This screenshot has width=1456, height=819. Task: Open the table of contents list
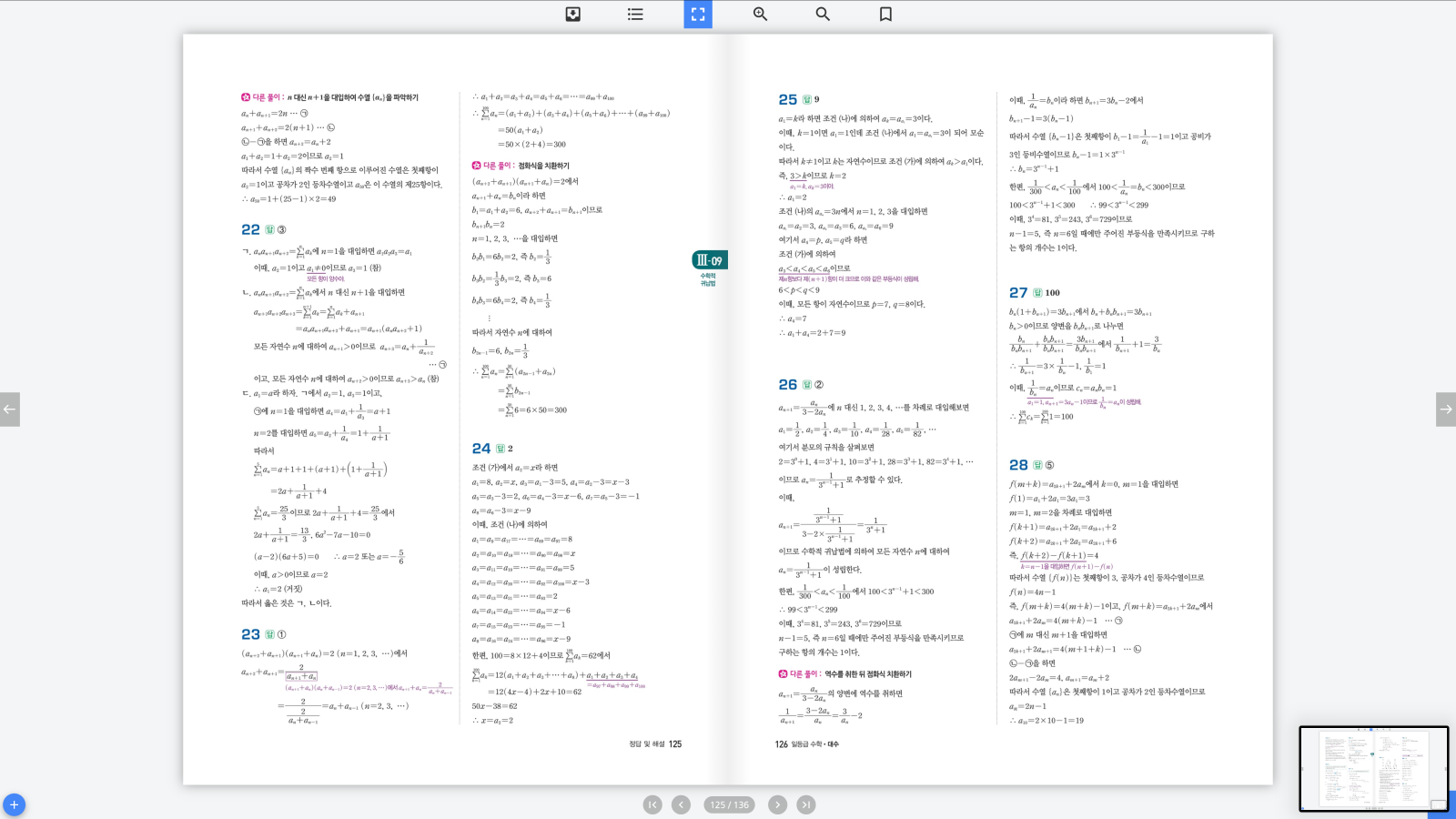[x=635, y=14]
